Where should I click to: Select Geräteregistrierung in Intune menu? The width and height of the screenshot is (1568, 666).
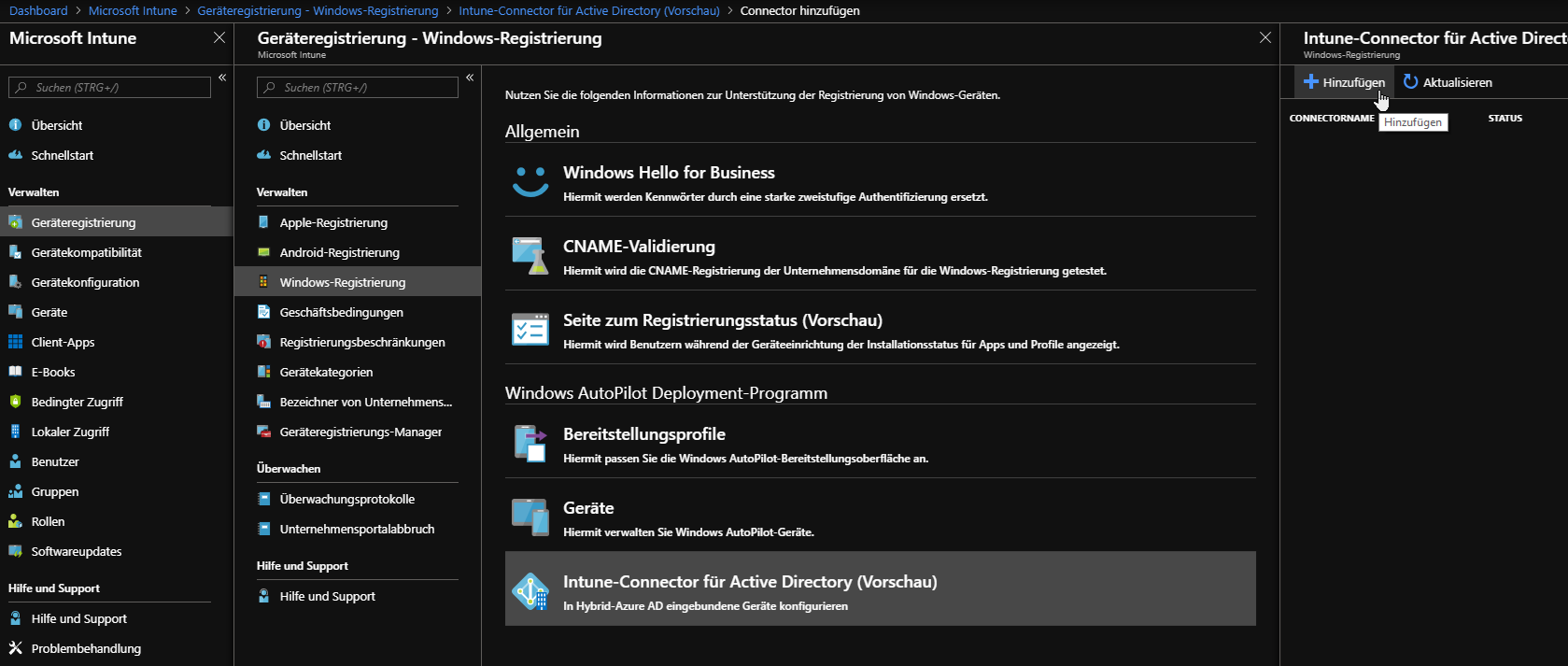pyautogui.click(x=116, y=222)
